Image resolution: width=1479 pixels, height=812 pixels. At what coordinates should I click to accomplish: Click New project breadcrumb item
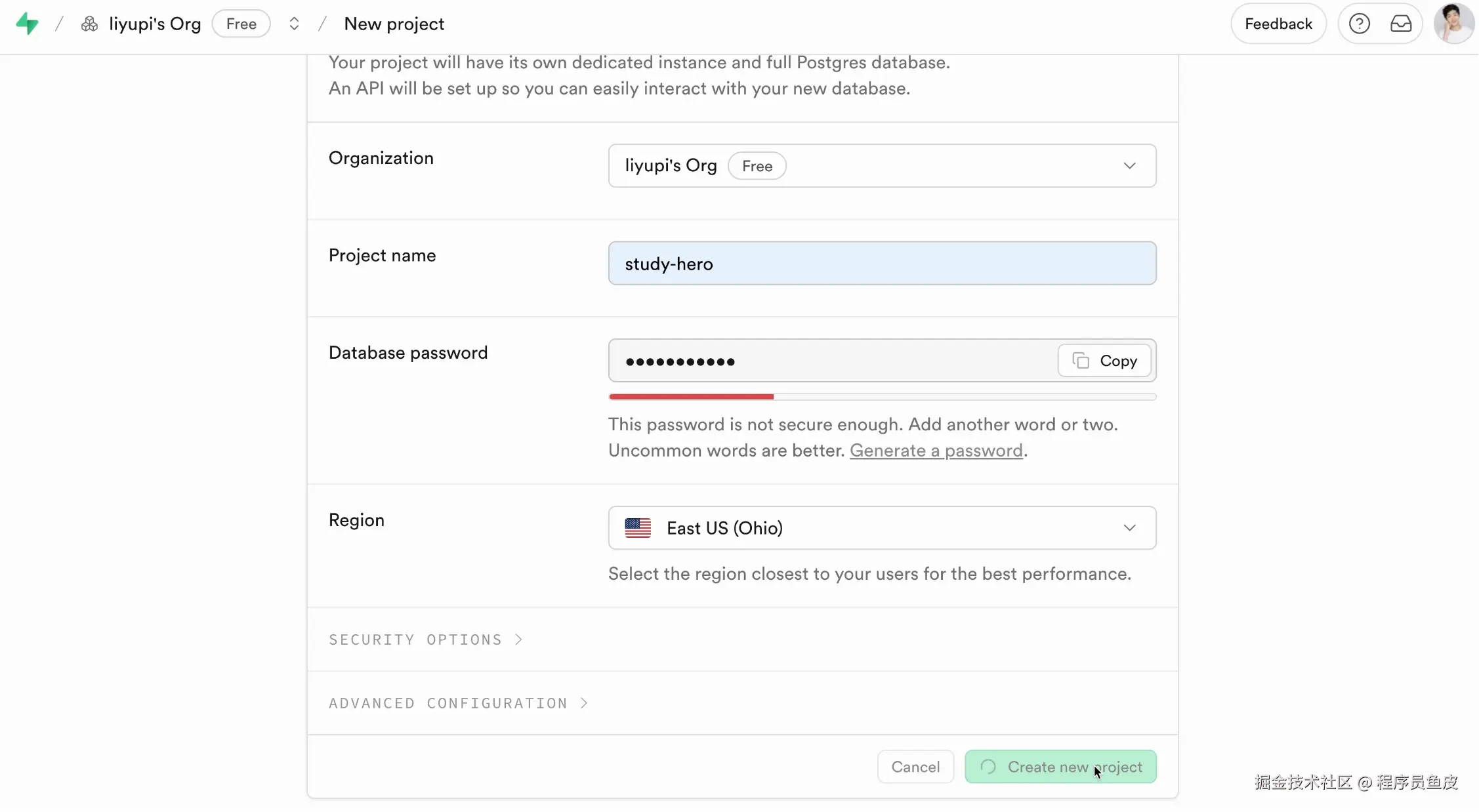coord(394,24)
